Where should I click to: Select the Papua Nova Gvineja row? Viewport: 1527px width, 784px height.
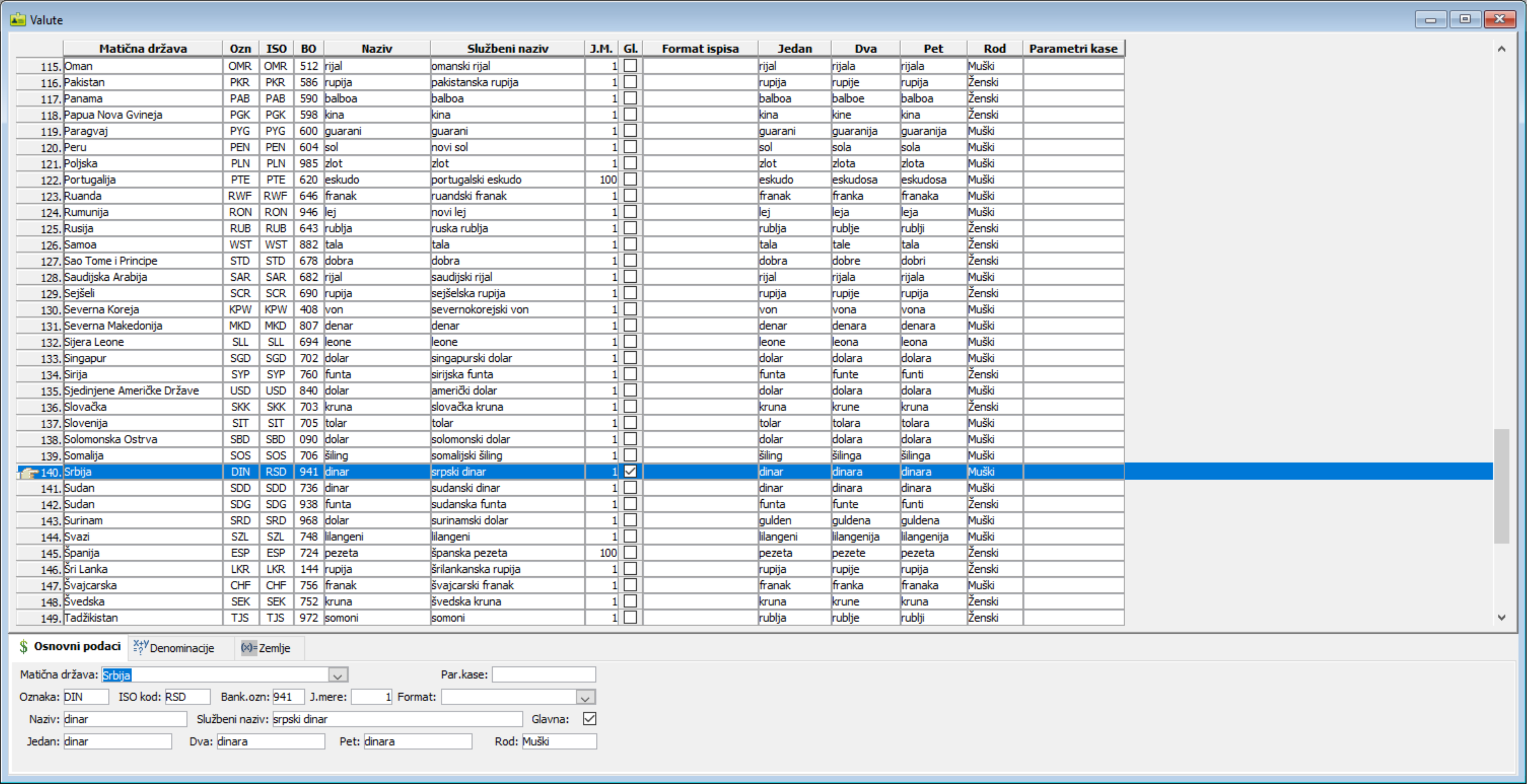point(570,114)
